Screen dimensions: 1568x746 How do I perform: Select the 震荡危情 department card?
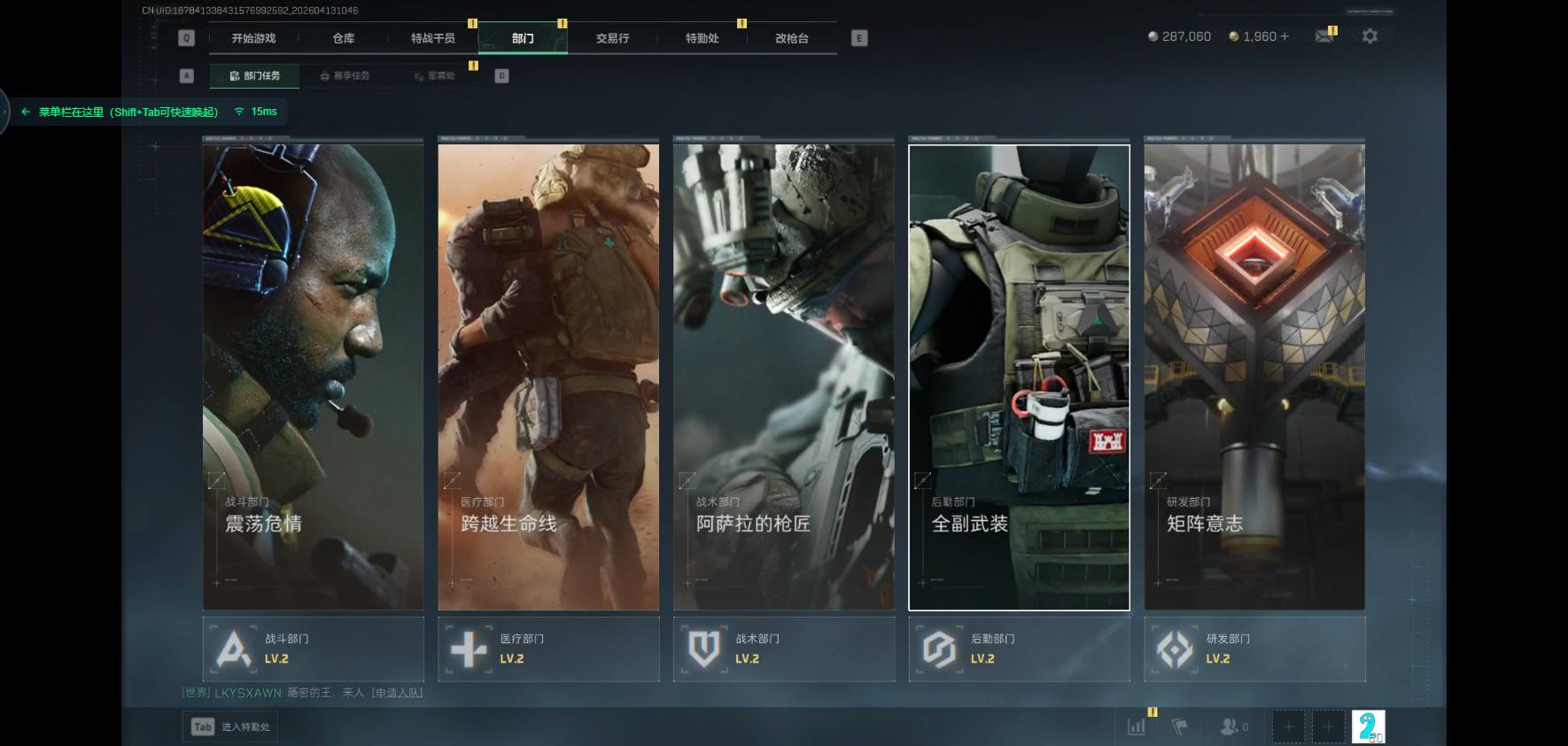[314, 377]
